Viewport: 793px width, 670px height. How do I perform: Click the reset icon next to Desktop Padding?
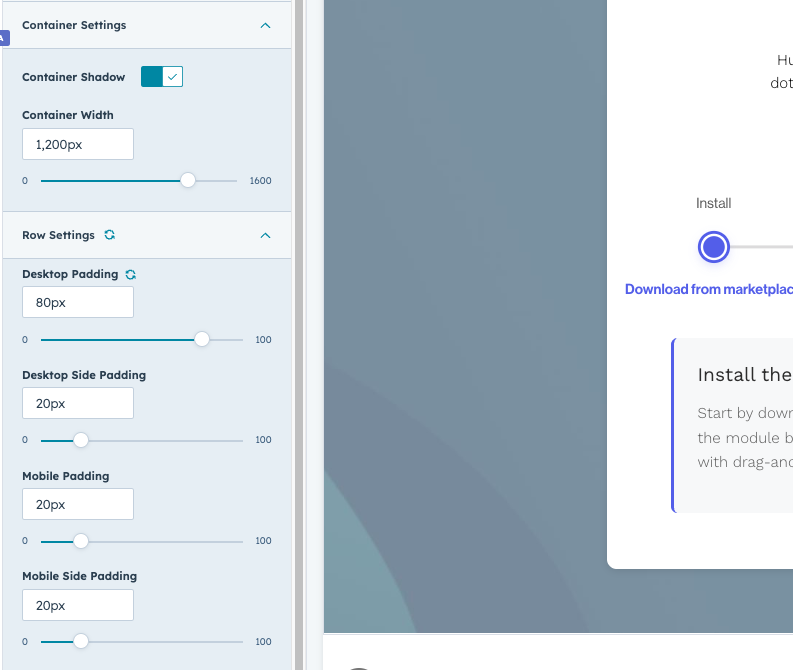point(131,274)
